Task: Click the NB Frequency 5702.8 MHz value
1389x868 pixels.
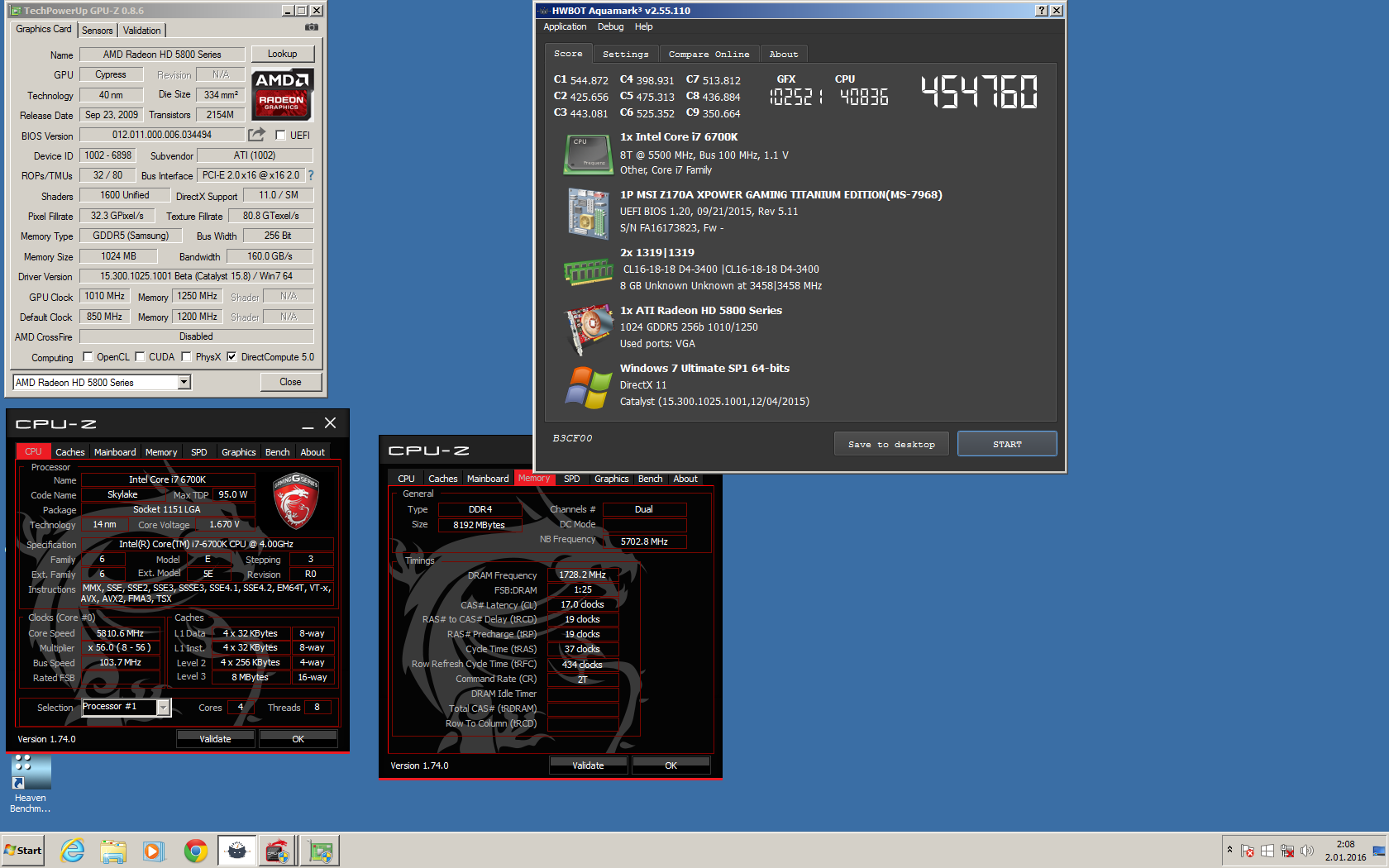Action: (644, 541)
